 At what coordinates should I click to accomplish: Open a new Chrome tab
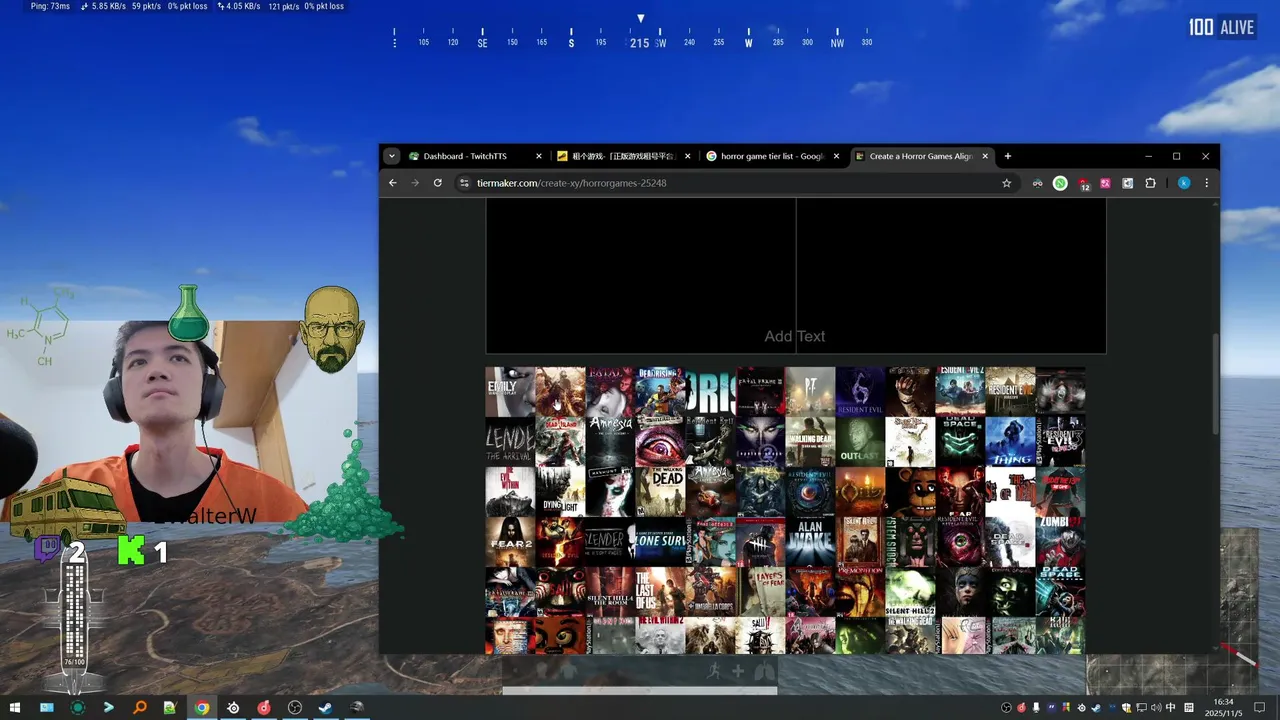click(1008, 156)
